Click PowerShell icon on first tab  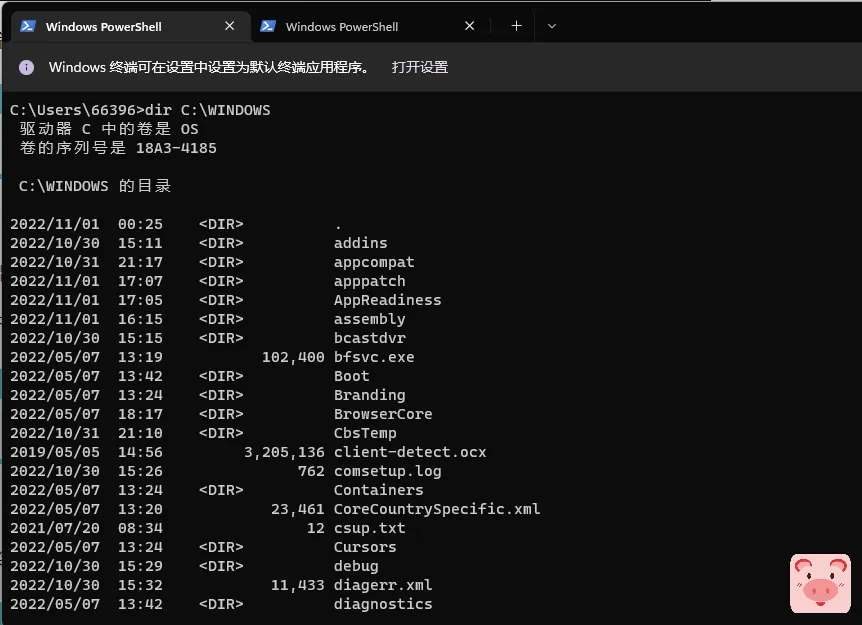pyautogui.click(x=28, y=26)
